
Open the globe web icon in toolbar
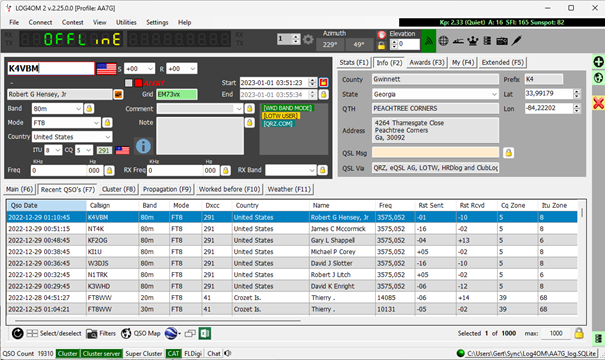[443, 41]
